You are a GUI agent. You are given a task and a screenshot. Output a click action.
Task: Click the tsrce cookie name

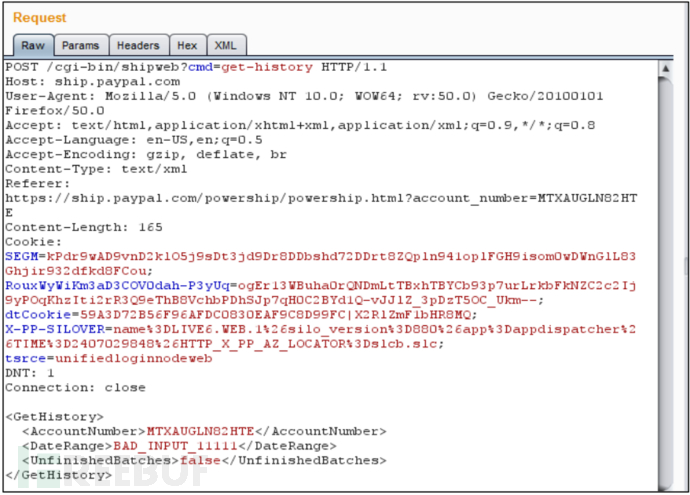26,359
